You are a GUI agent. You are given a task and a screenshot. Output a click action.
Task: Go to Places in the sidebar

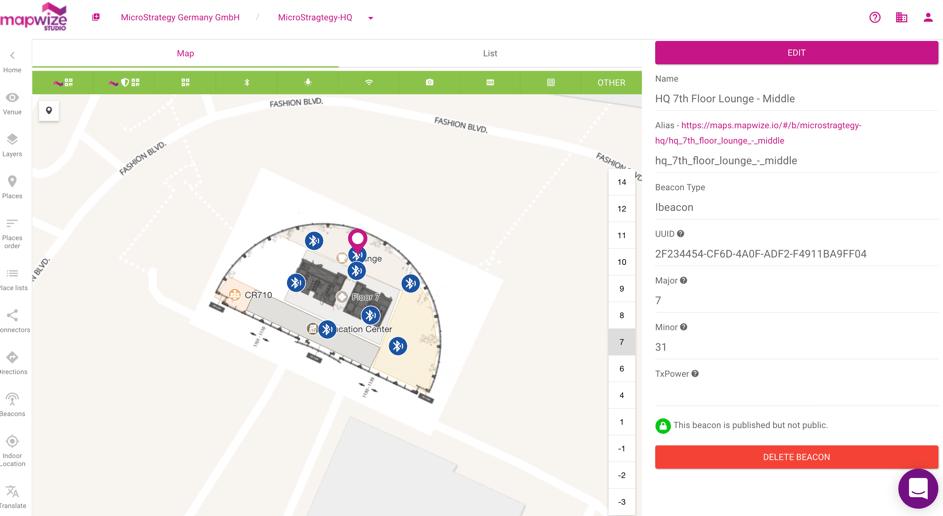click(x=12, y=187)
